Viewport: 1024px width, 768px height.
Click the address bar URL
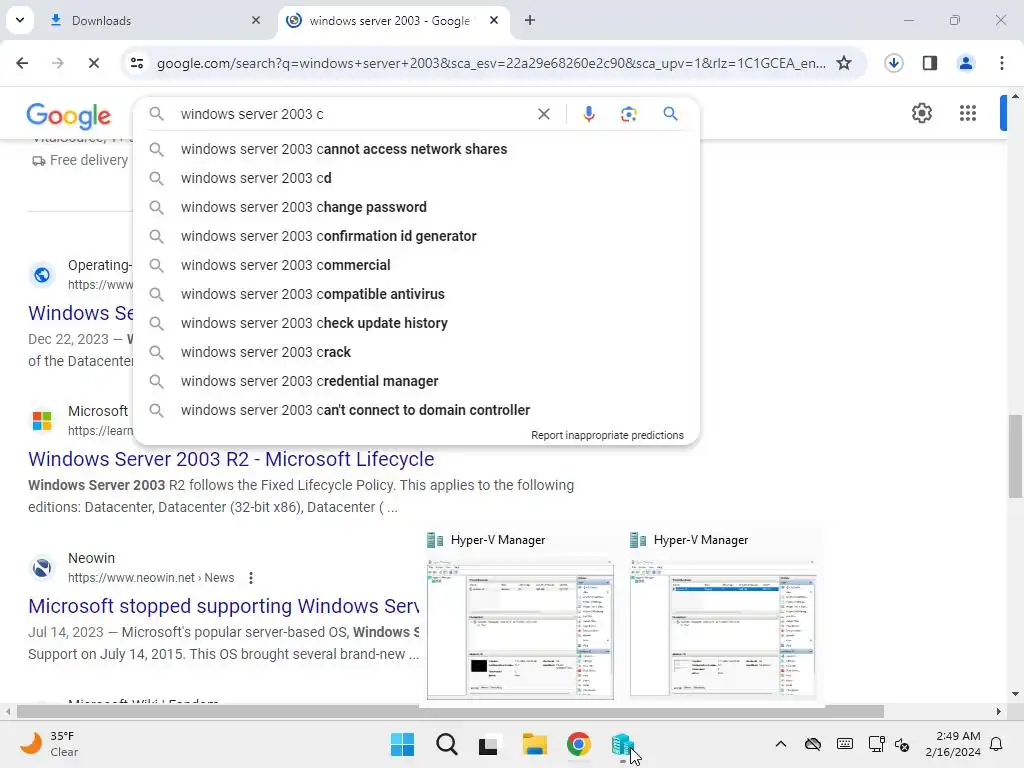[x=491, y=63]
